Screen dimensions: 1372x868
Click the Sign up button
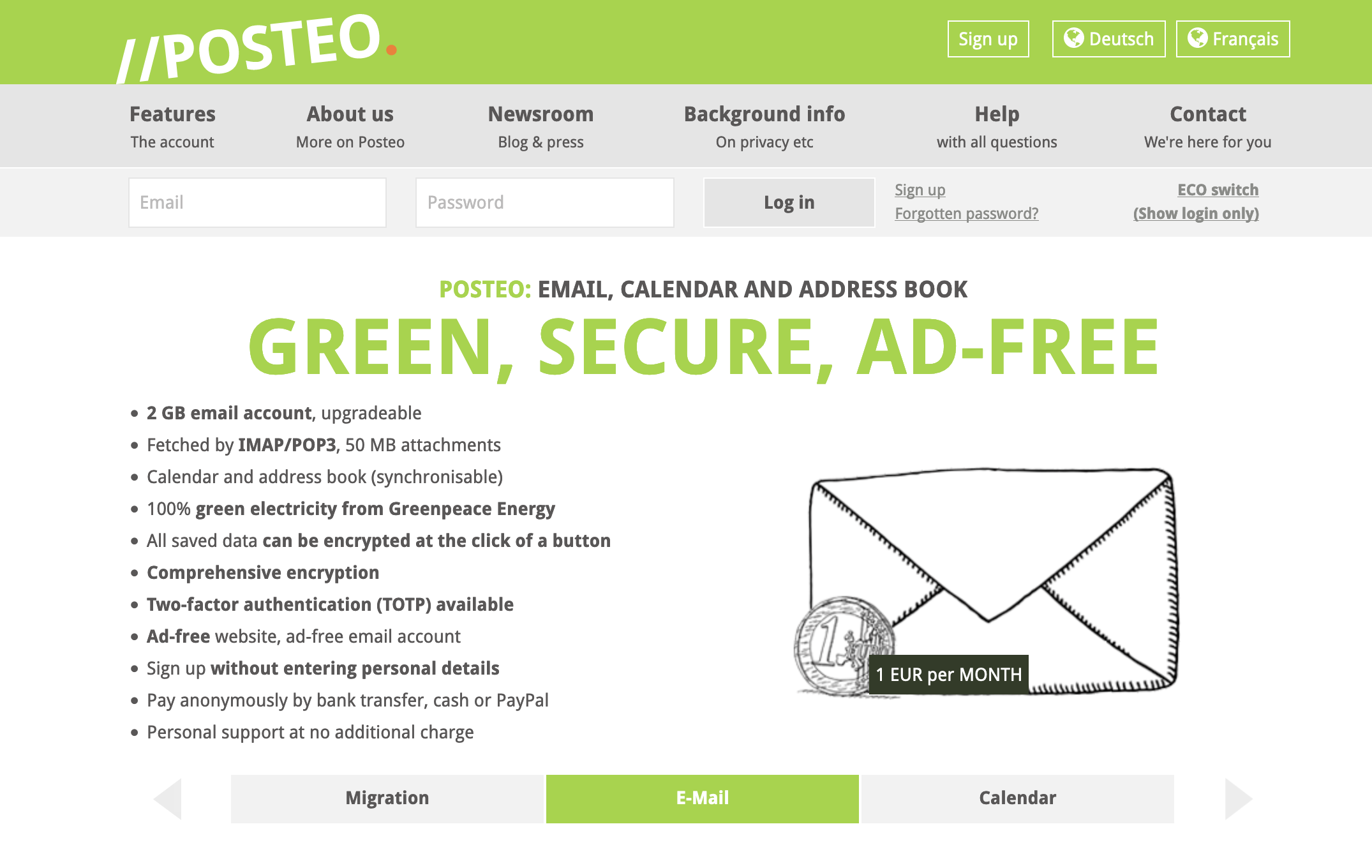click(986, 38)
